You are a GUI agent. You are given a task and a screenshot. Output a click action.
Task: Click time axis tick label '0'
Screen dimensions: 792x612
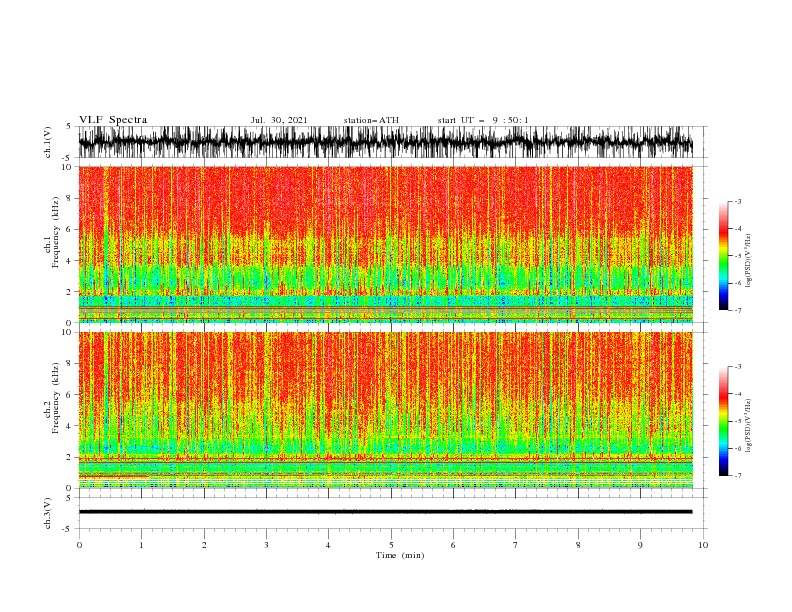click(x=79, y=545)
